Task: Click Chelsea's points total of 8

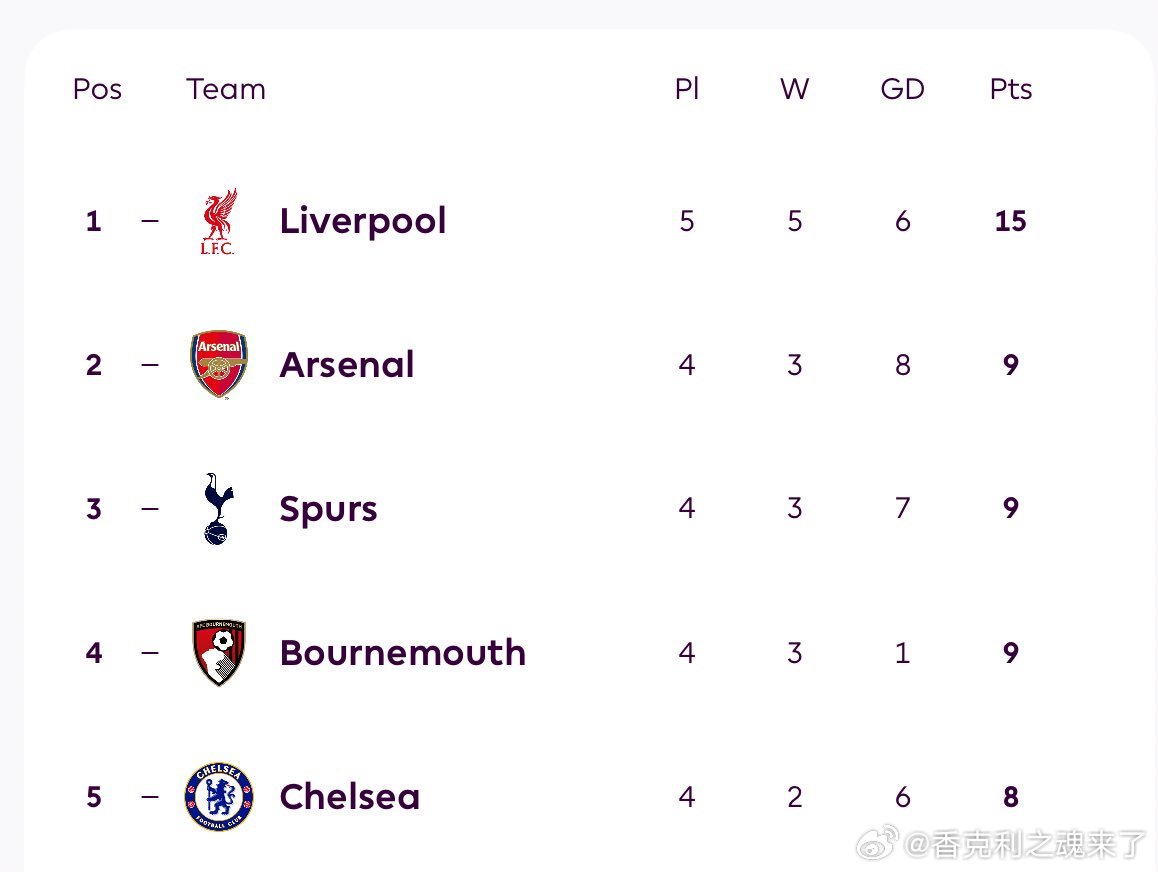Action: 1011,797
